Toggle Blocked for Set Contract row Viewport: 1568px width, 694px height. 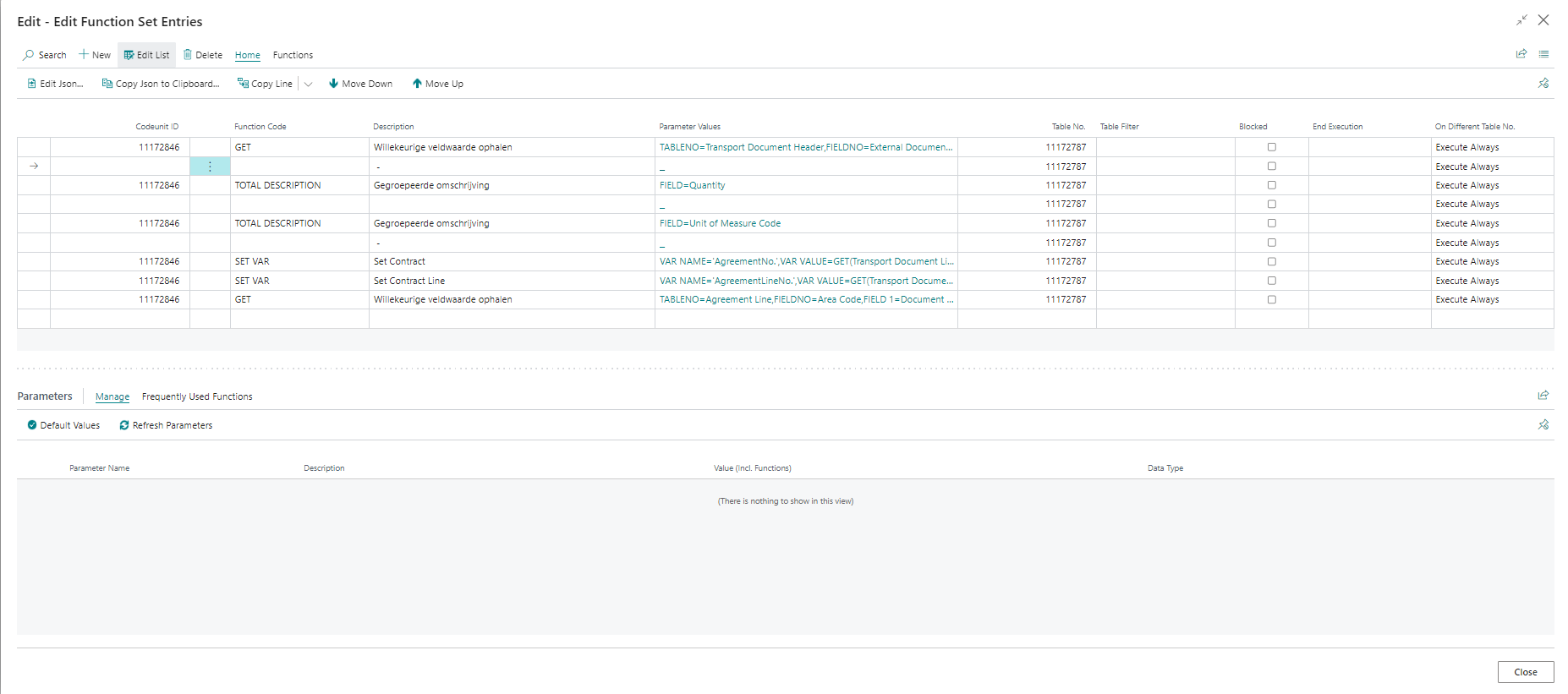[x=1271, y=261]
